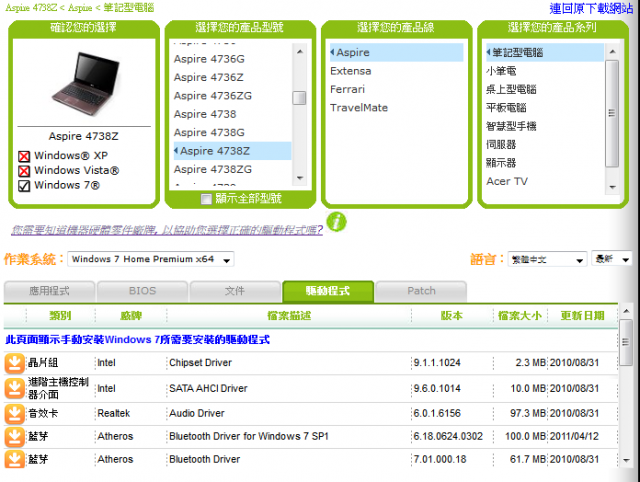Click driver table scroll-down arrow
Viewport: 640px width, 482px height.
tap(626, 460)
